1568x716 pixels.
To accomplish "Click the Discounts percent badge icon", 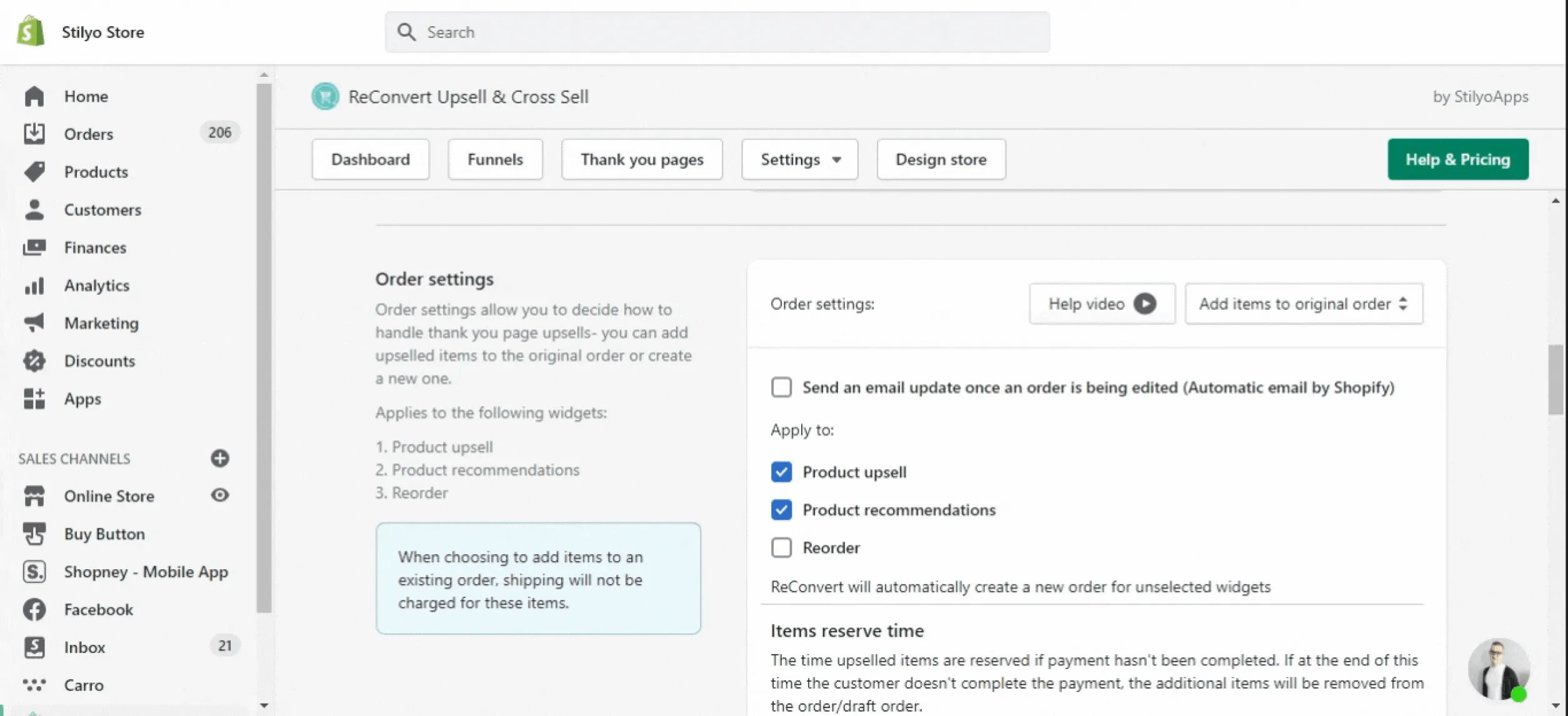I will tap(34, 361).
